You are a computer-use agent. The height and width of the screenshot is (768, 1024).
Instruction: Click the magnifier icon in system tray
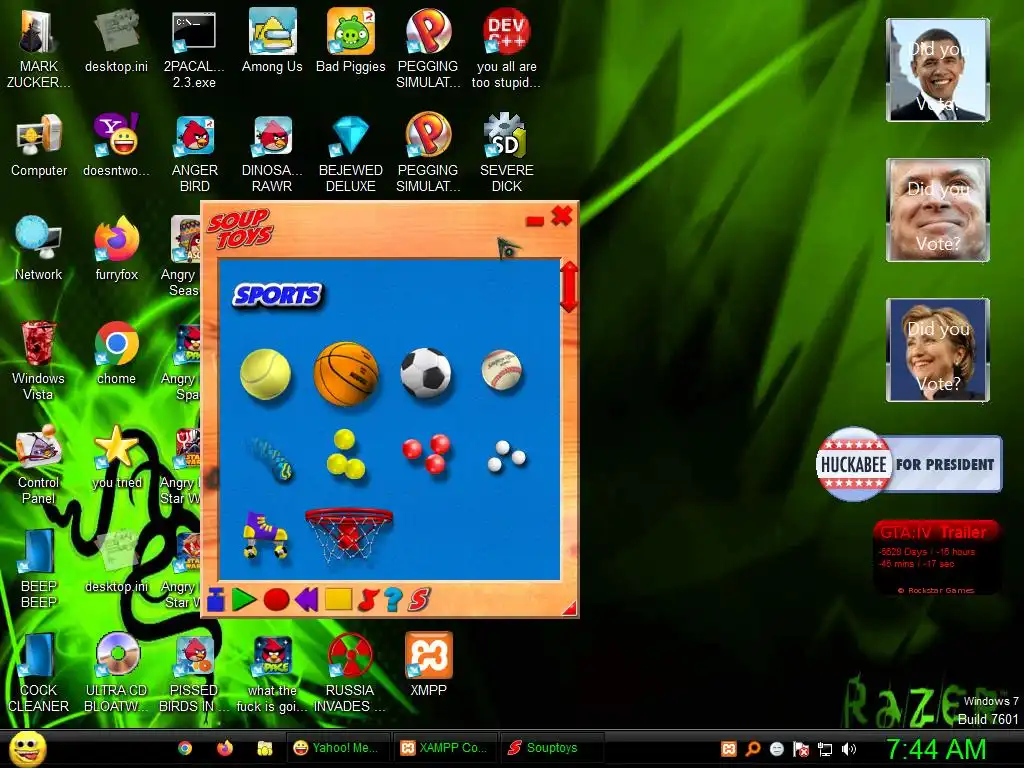point(753,749)
